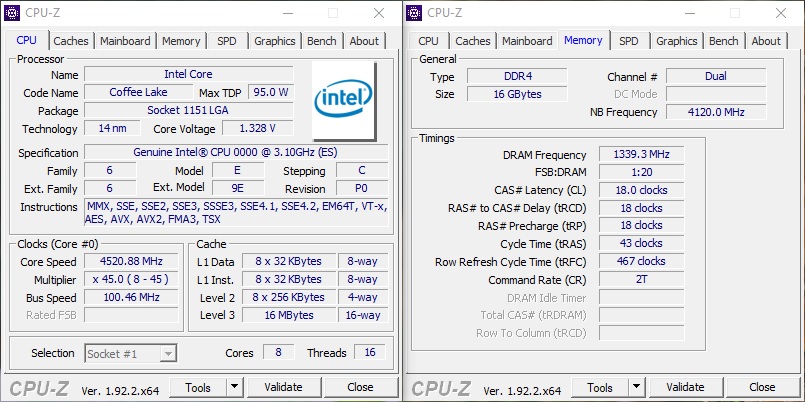Click the DRAM Frequency value '1339.3 MHz'
Image resolution: width=805 pixels, height=402 pixels.
[641, 155]
